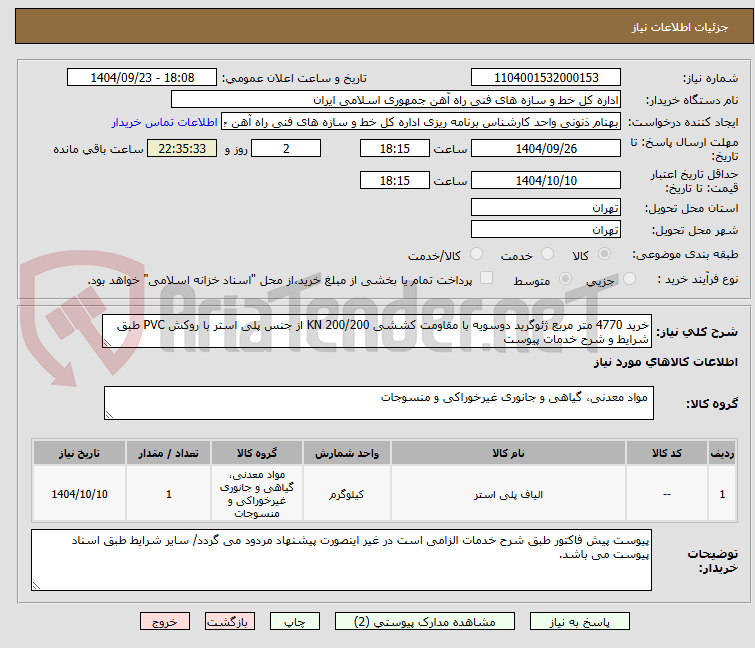Screen dimensions: 755x648
Task: Click the گروه کالا text area
Action: 378,403
